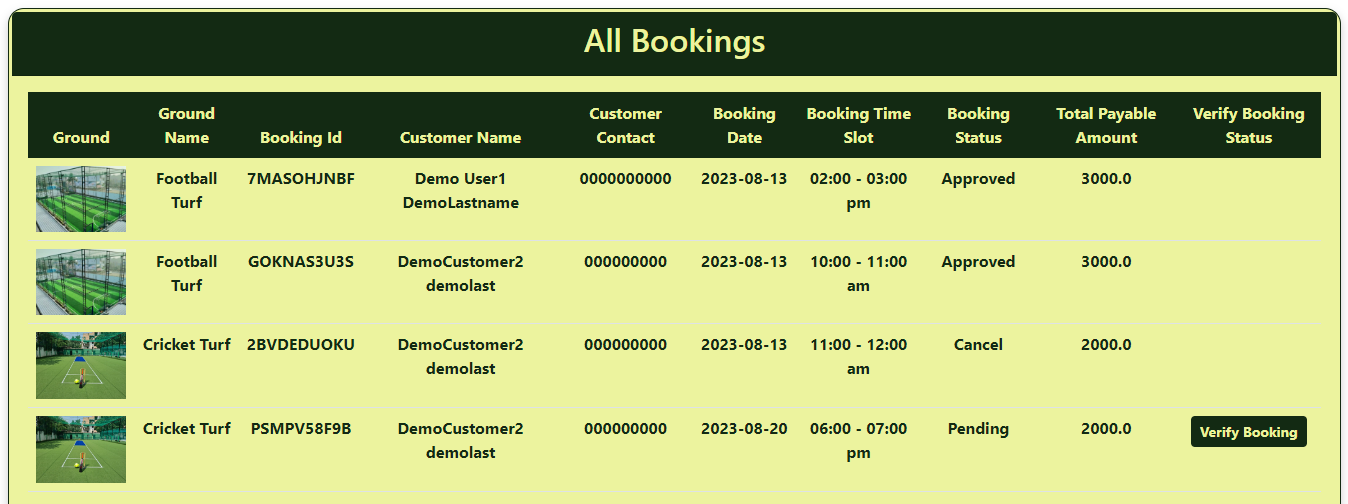Click time slot 02:00 - 03:00 pm
Screen dimensions: 1348x504
click(858, 191)
